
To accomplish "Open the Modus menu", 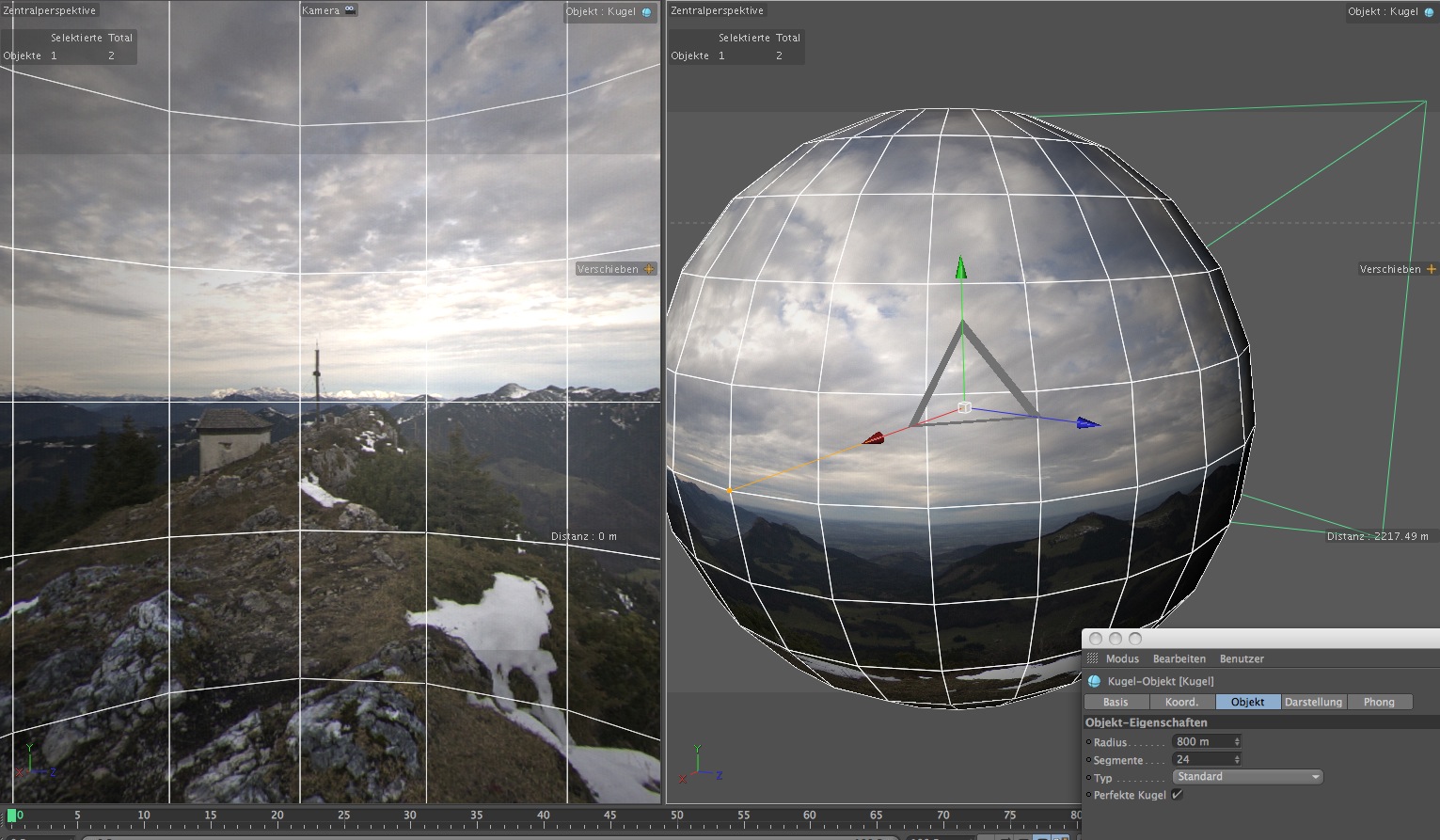I will (1122, 658).
